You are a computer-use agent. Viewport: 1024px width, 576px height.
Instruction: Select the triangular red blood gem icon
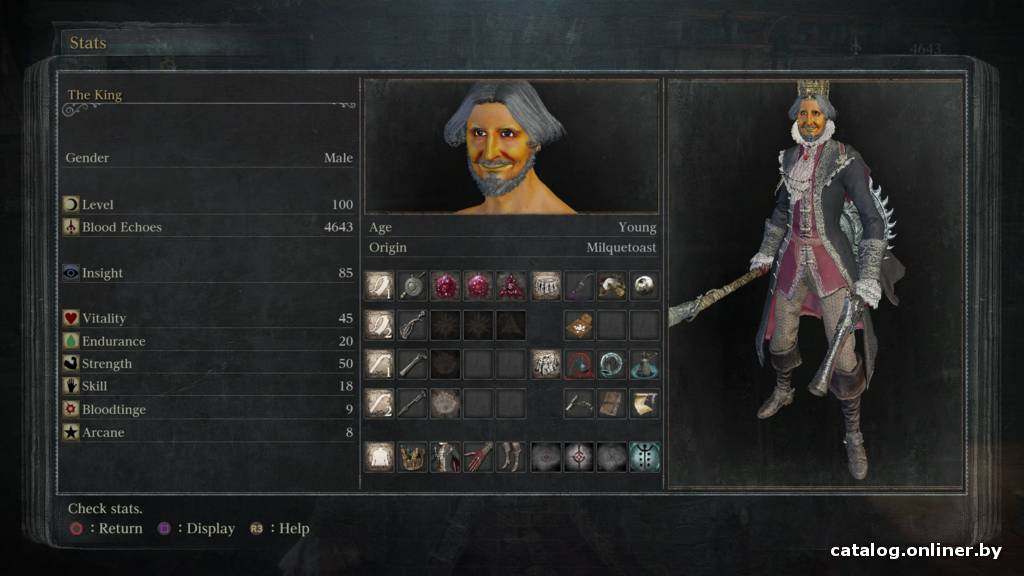[x=511, y=286]
